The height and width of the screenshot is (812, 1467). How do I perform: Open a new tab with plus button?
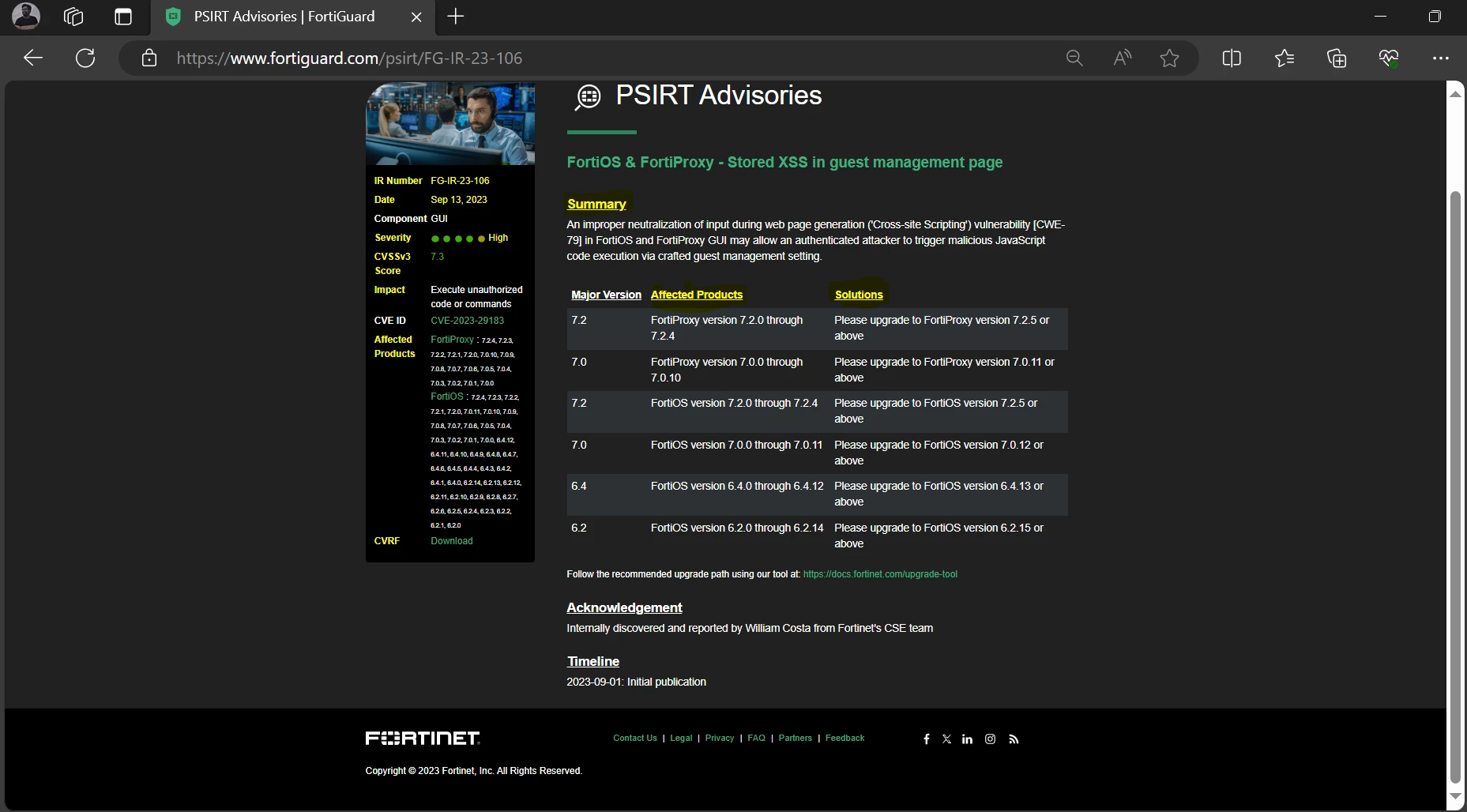(456, 17)
